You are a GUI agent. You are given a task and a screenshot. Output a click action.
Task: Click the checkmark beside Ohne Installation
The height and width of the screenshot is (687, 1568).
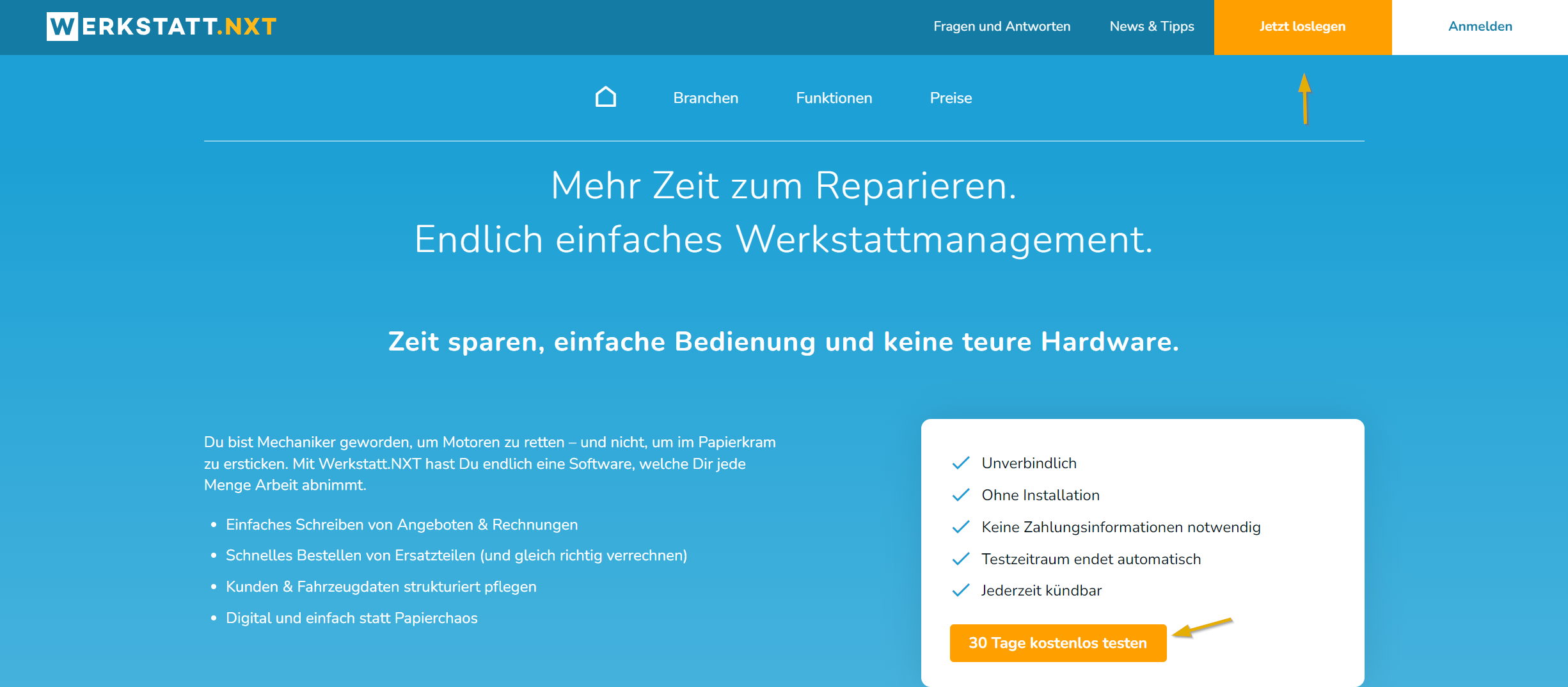click(x=961, y=495)
